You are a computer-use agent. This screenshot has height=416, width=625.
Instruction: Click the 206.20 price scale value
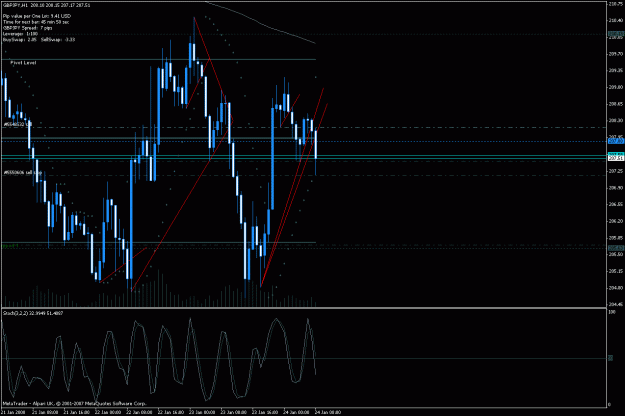(616, 221)
